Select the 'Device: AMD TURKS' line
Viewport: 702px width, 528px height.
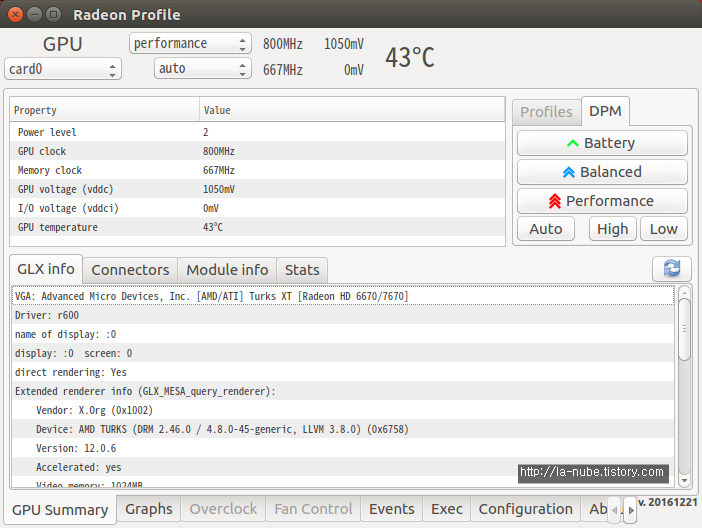pyautogui.click(x=343, y=429)
